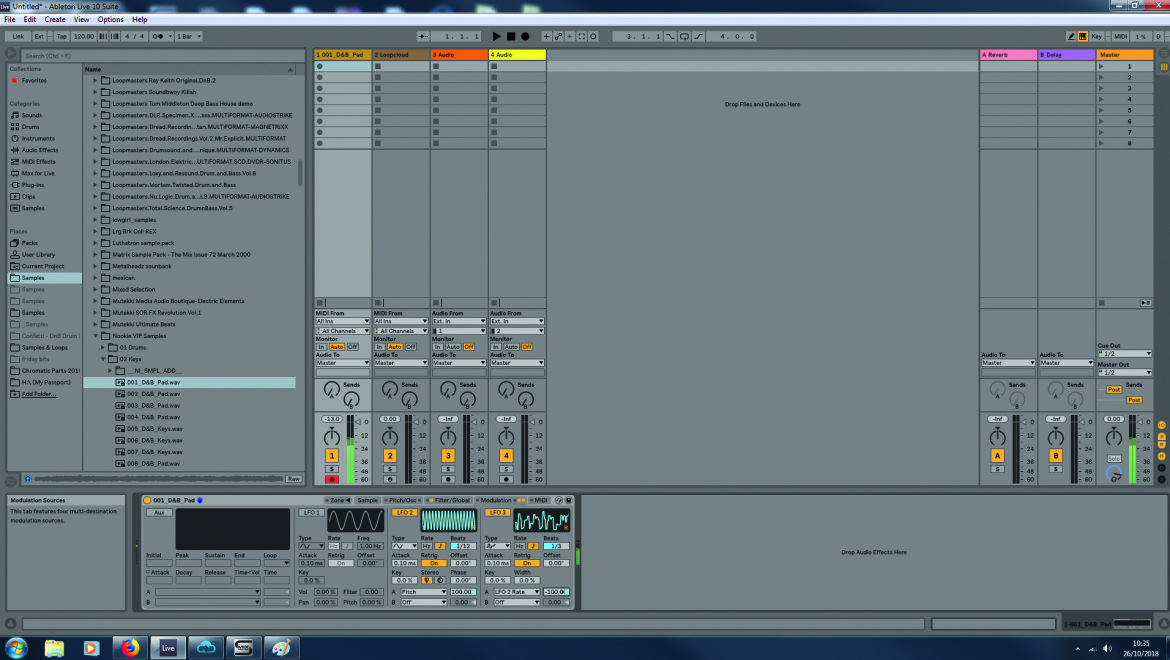Click the Tap tempo button
The height and width of the screenshot is (660, 1170).
click(61, 36)
